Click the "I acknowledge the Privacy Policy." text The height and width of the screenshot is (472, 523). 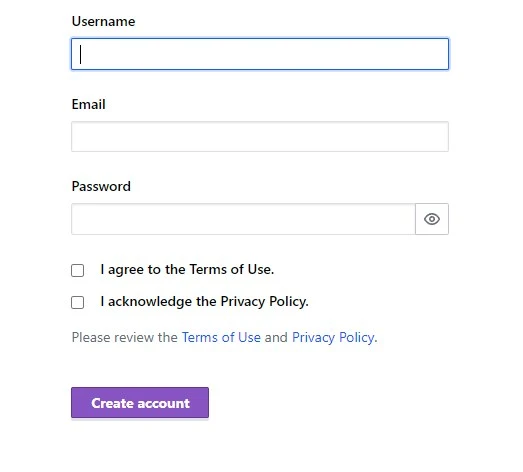point(204,302)
